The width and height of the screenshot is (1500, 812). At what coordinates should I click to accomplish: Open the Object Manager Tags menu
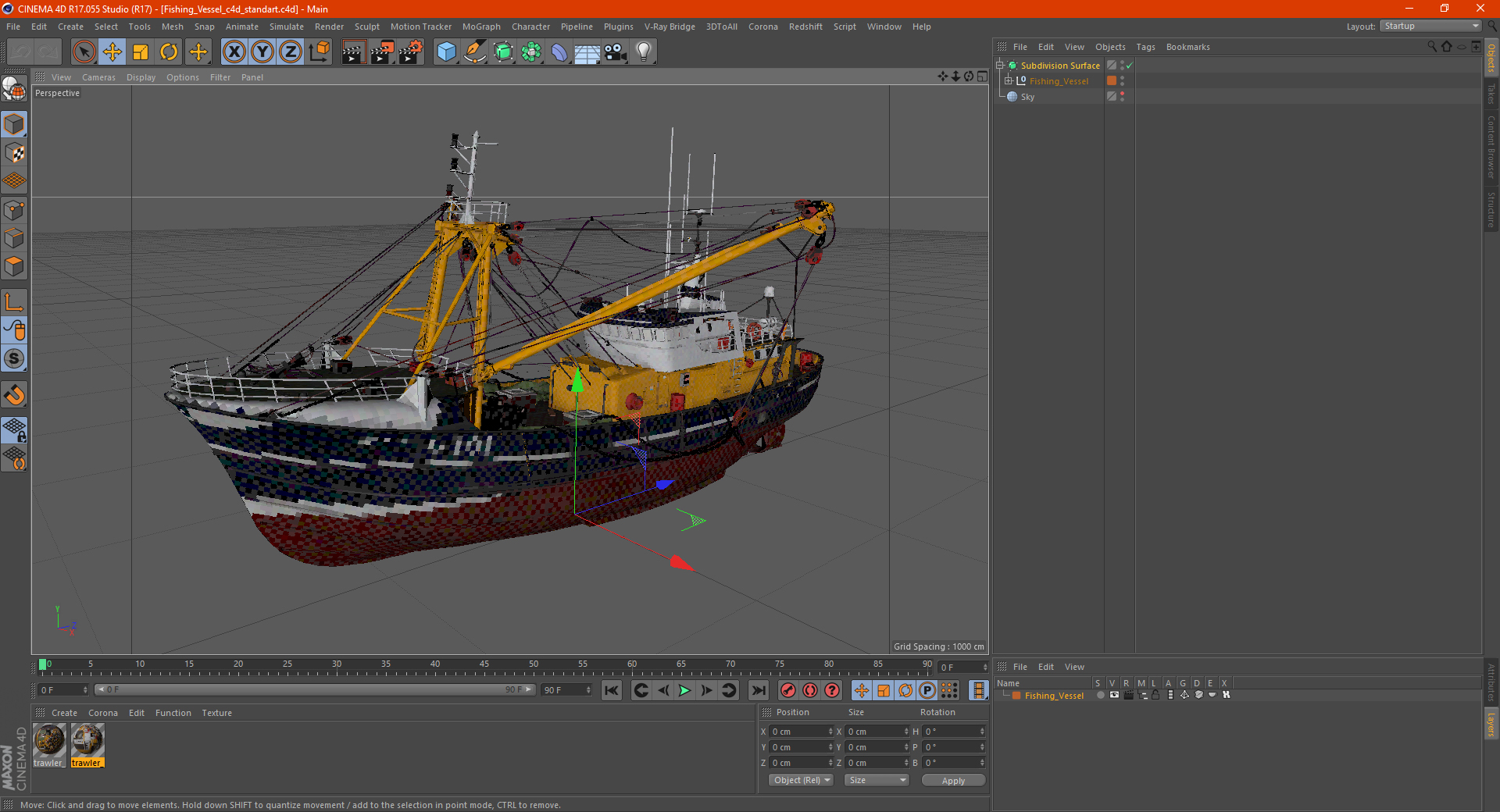tap(1145, 47)
